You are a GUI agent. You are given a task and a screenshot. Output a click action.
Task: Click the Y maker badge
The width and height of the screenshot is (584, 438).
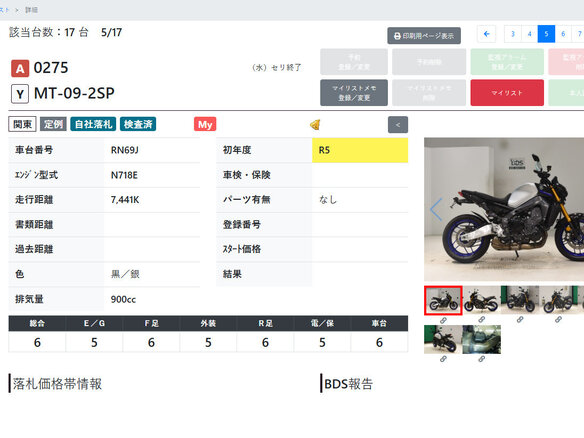(x=20, y=94)
